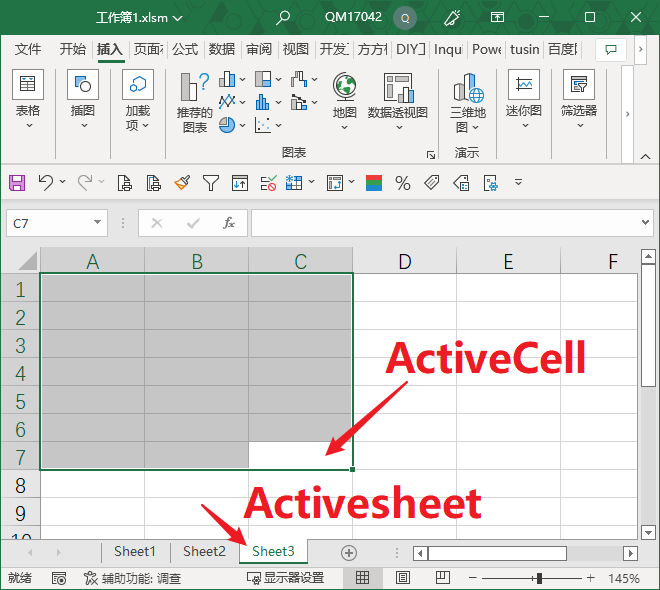This screenshot has width=660, height=590.
Task: Click the zoom in plus button
Action: pyautogui.click(x=591, y=578)
